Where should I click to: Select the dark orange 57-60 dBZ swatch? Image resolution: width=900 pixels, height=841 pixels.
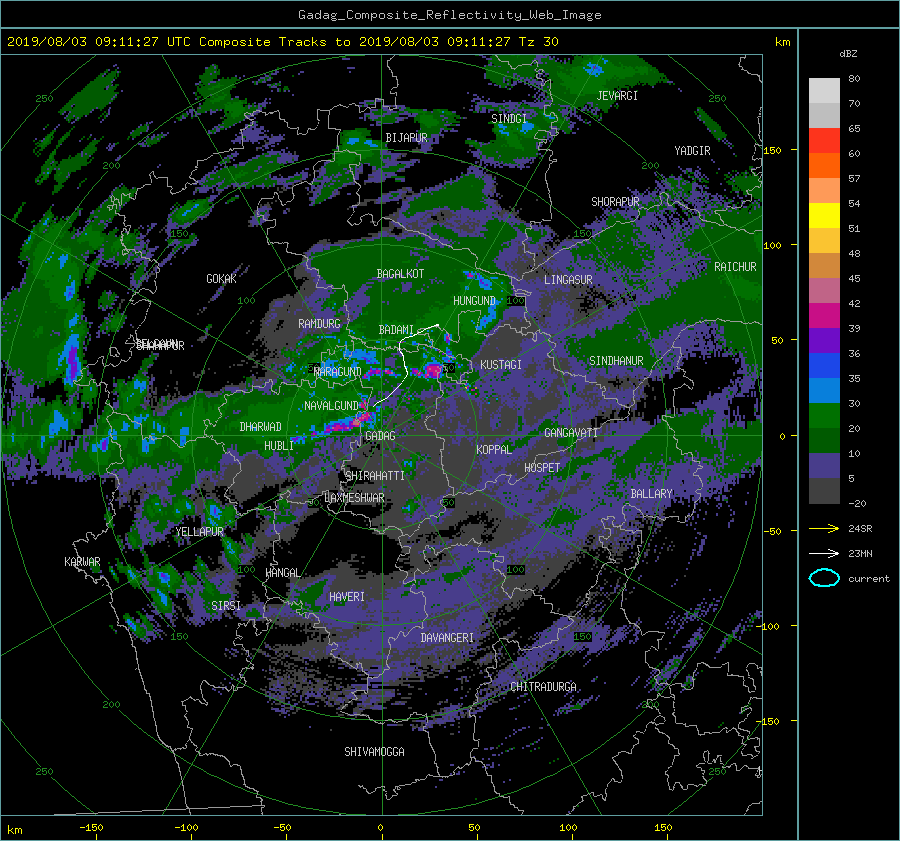(x=824, y=166)
